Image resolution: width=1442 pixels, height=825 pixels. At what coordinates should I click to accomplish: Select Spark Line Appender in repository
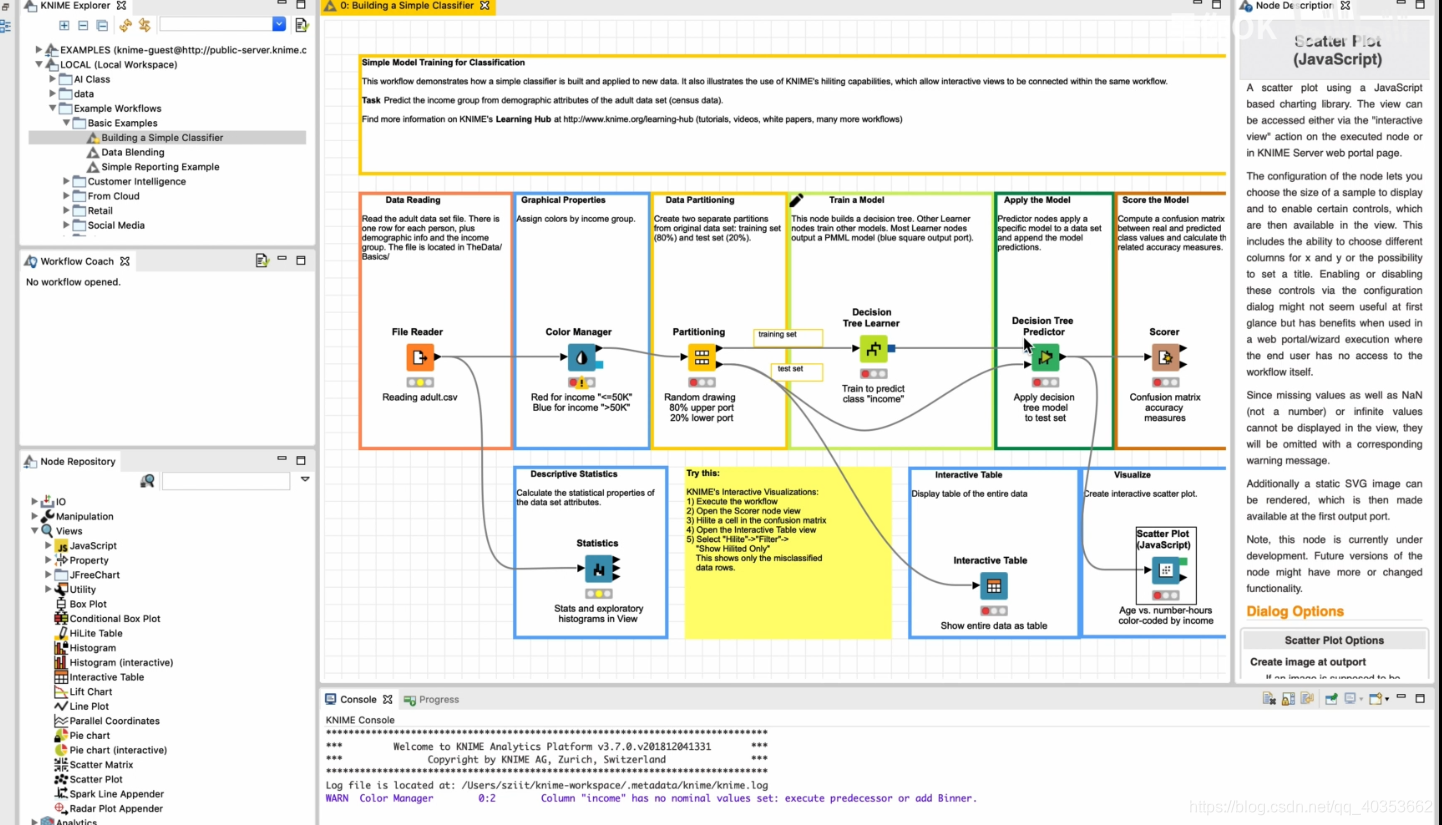point(116,794)
